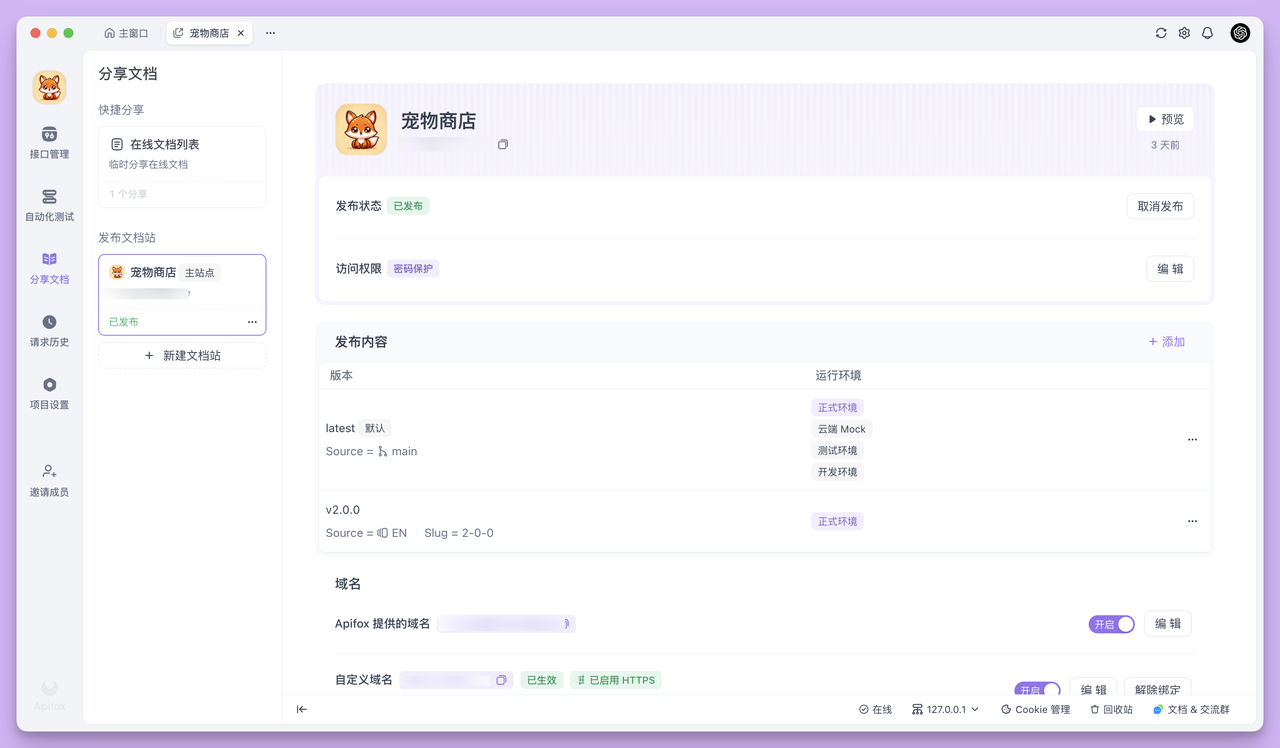Open notifications bell icon
The image size is (1280, 748).
(1207, 33)
